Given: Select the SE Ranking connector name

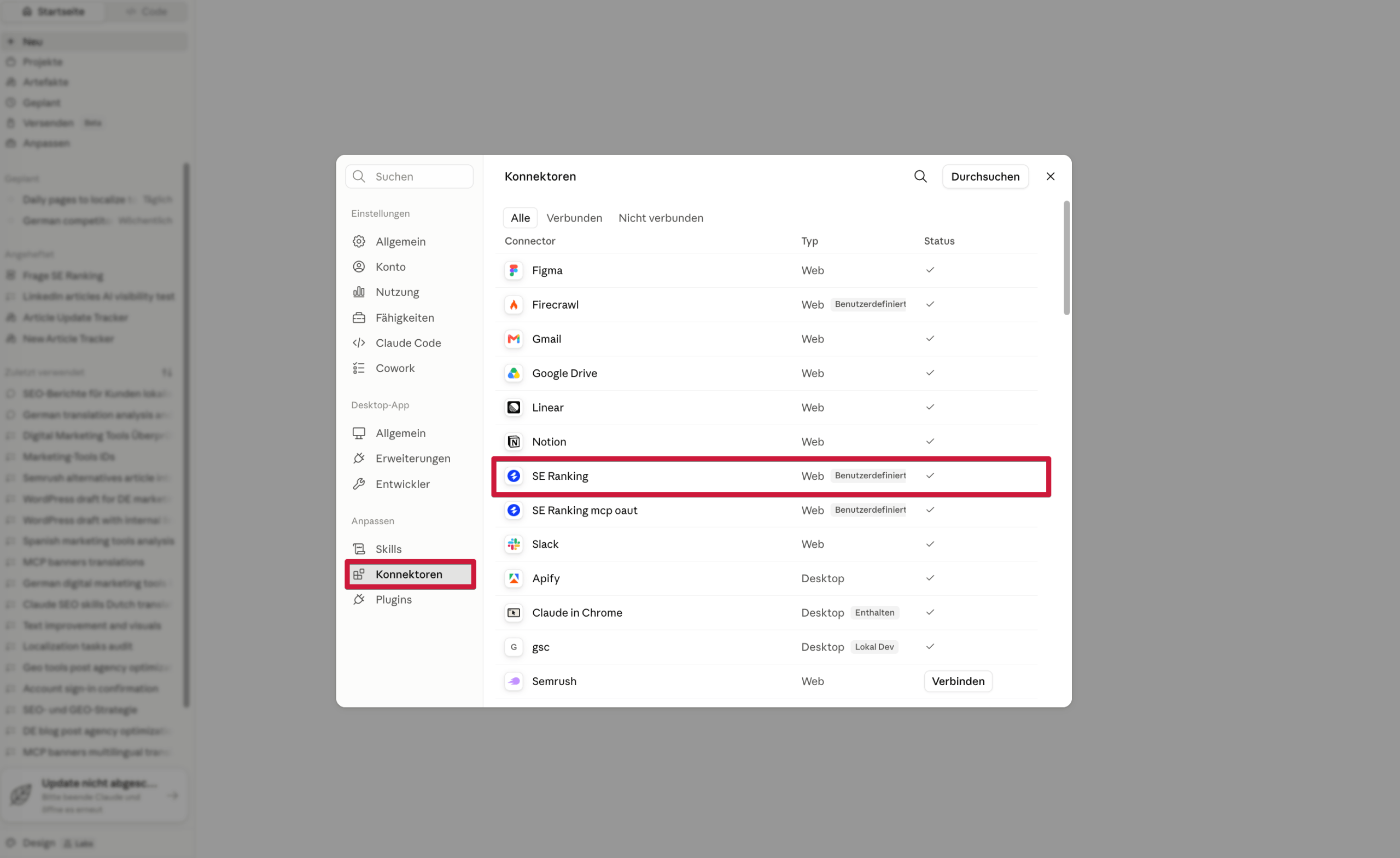Looking at the screenshot, I should pyautogui.click(x=559, y=476).
